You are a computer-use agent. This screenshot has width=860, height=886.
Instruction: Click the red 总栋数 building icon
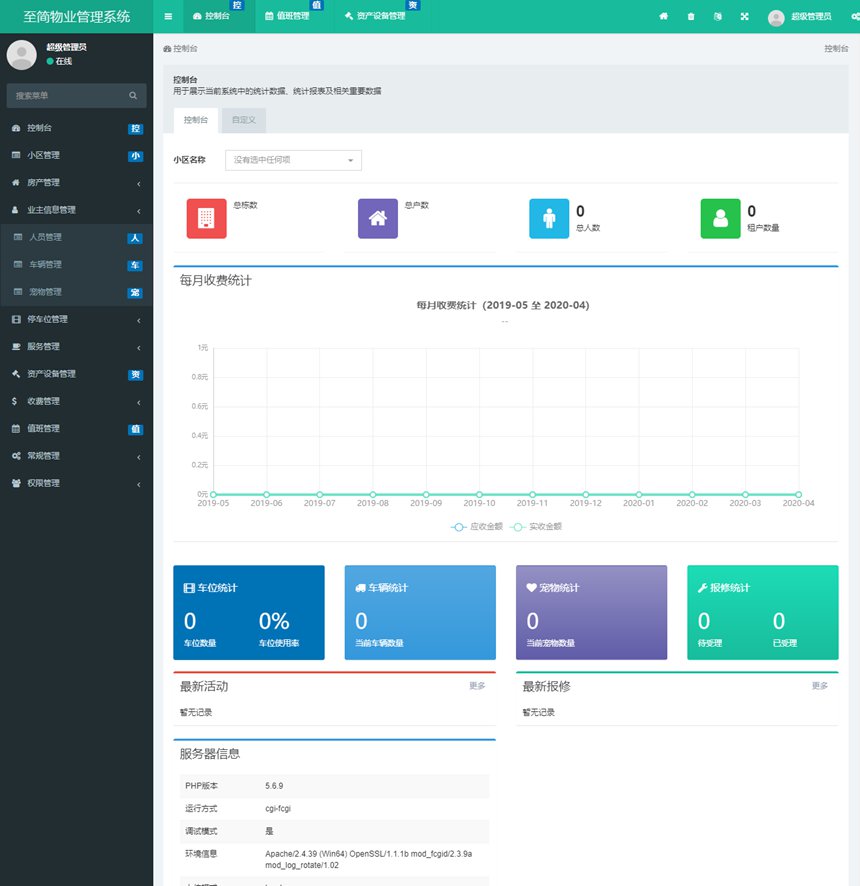[206, 218]
